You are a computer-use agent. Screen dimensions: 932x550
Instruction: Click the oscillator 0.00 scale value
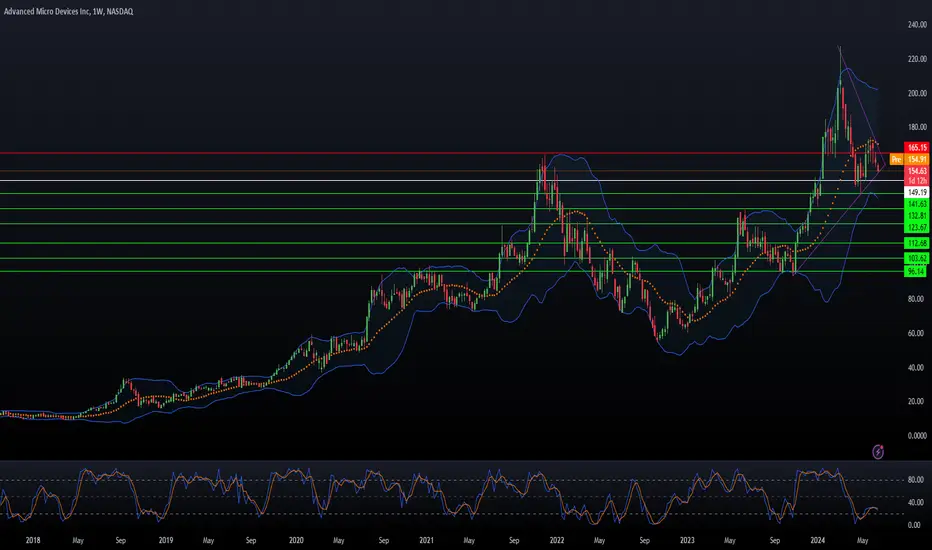tap(914, 526)
